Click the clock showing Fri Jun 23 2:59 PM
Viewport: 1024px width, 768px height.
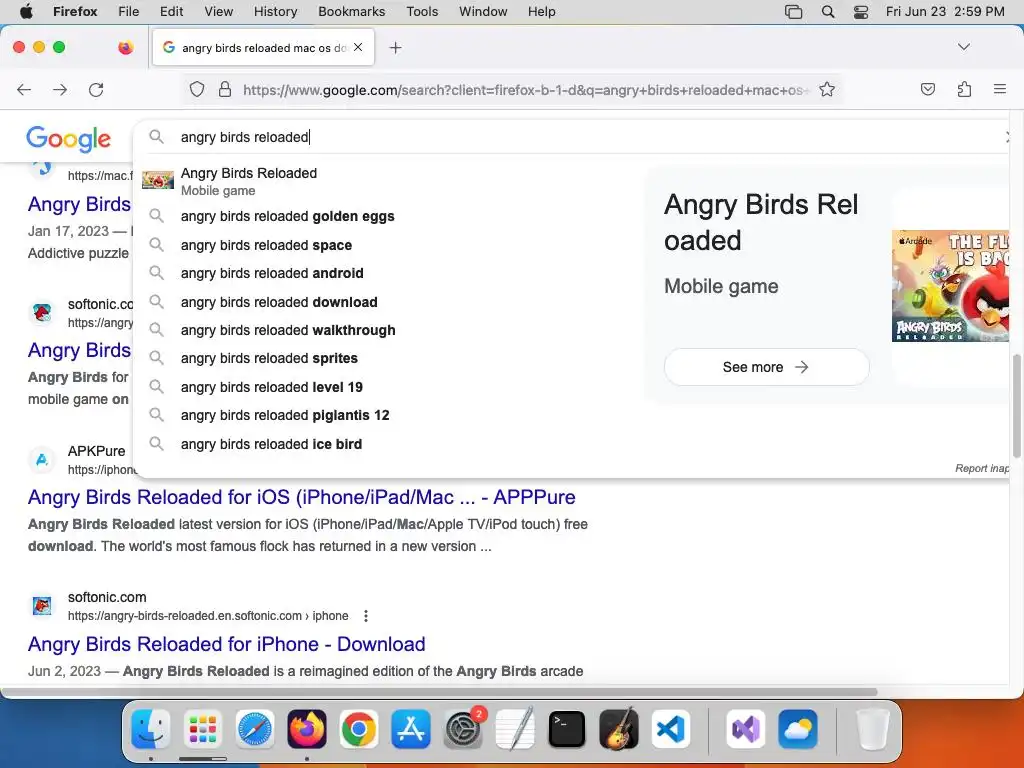click(945, 11)
